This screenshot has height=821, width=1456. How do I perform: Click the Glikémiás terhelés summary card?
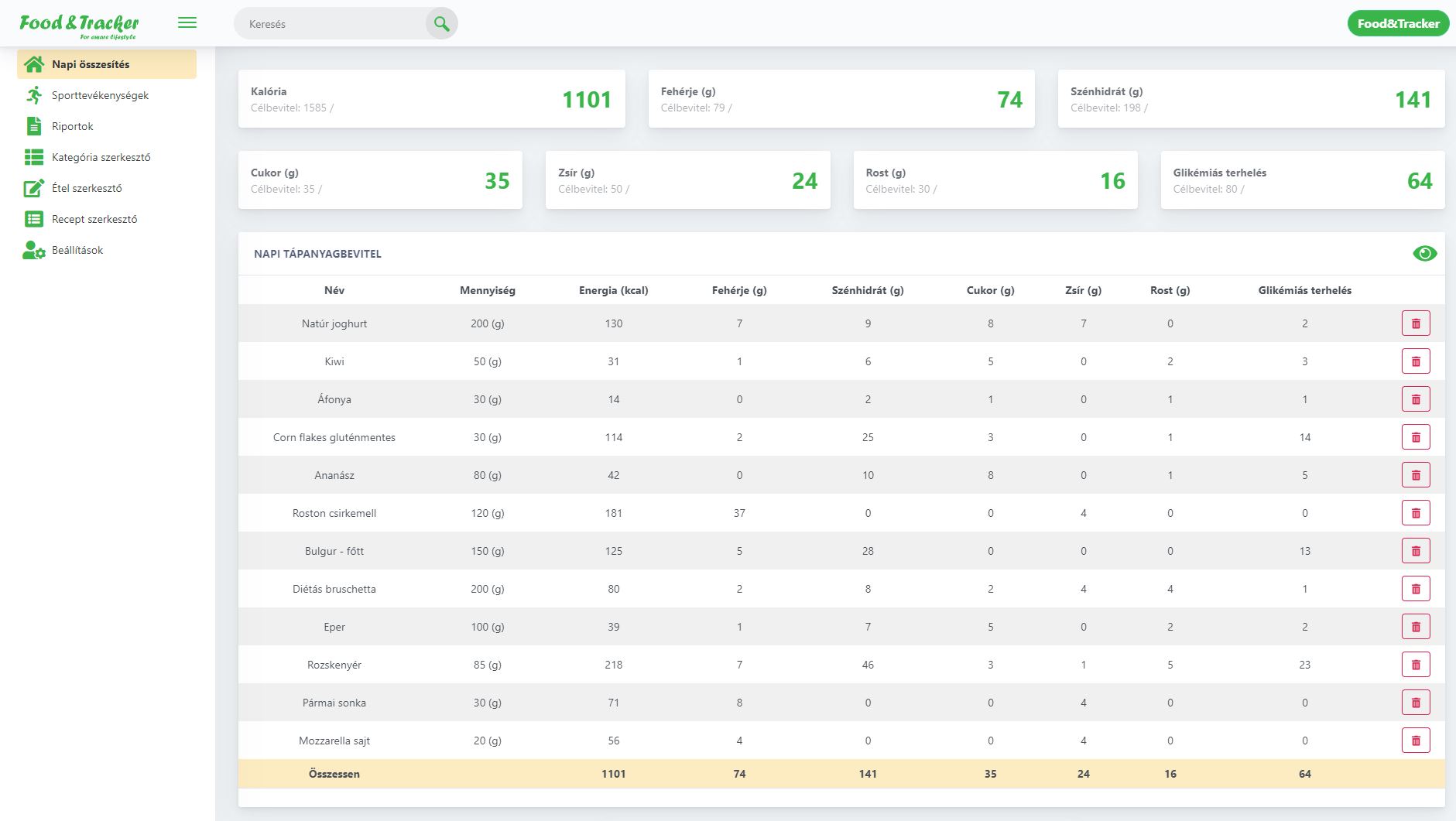click(x=1303, y=180)
